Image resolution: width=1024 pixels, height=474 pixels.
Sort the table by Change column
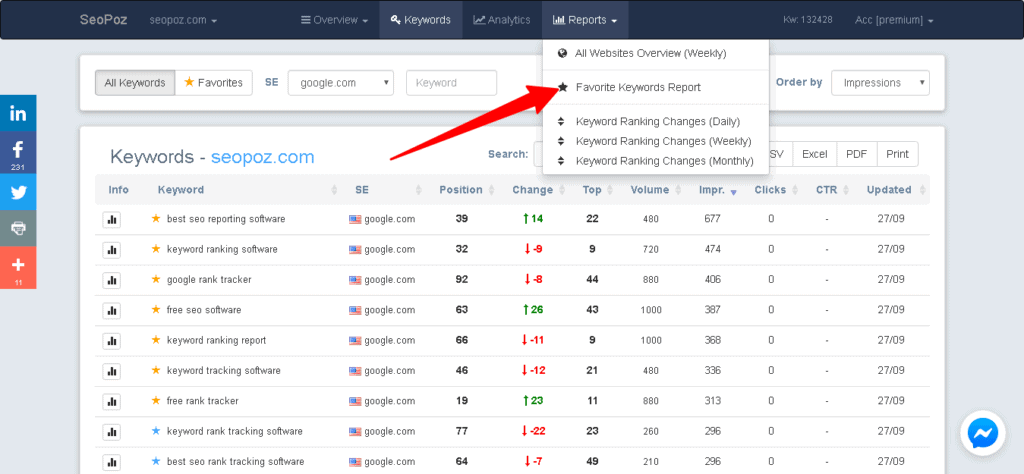tap(537, 190)
